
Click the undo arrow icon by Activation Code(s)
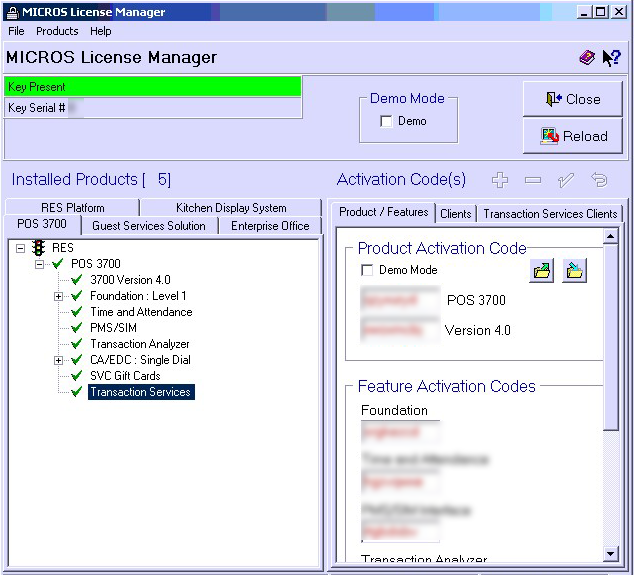(x=599, y=180)
